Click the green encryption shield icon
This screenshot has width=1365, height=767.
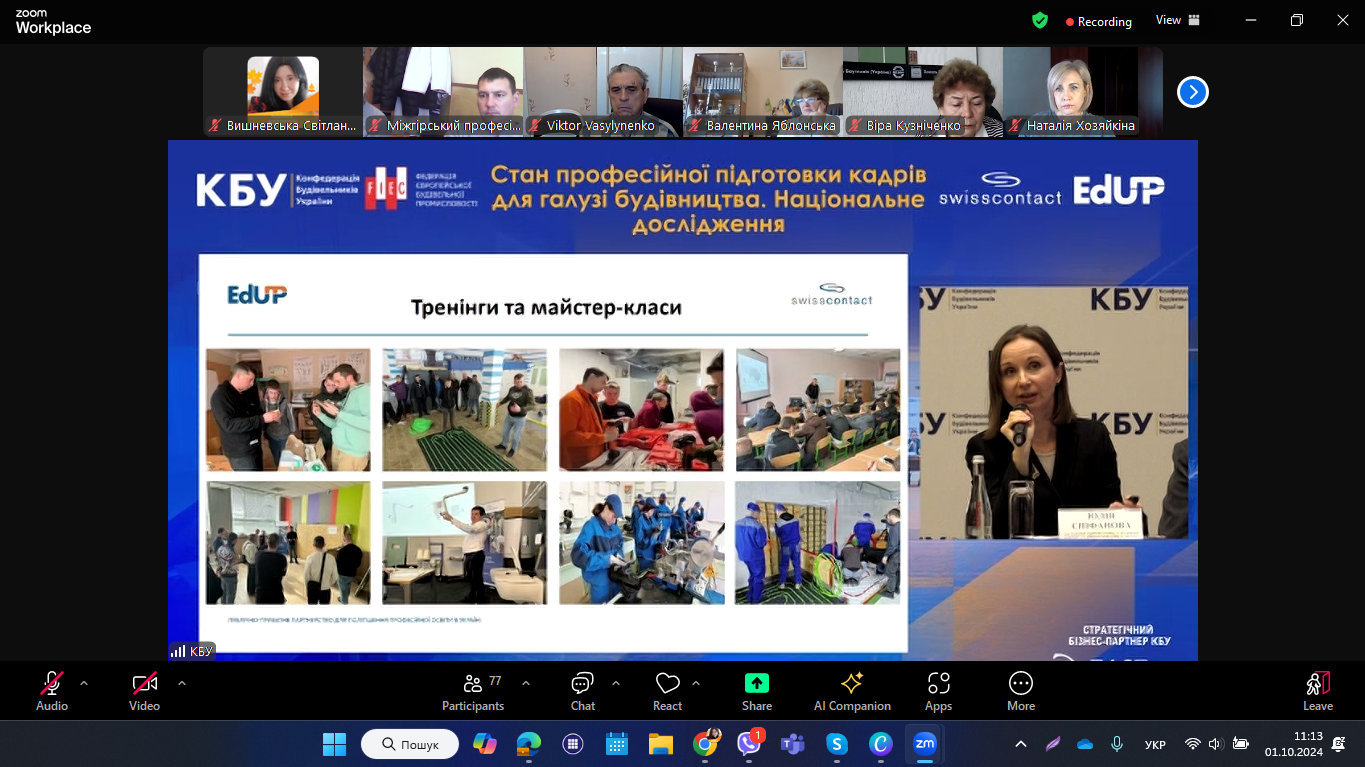pos(1040,20)
